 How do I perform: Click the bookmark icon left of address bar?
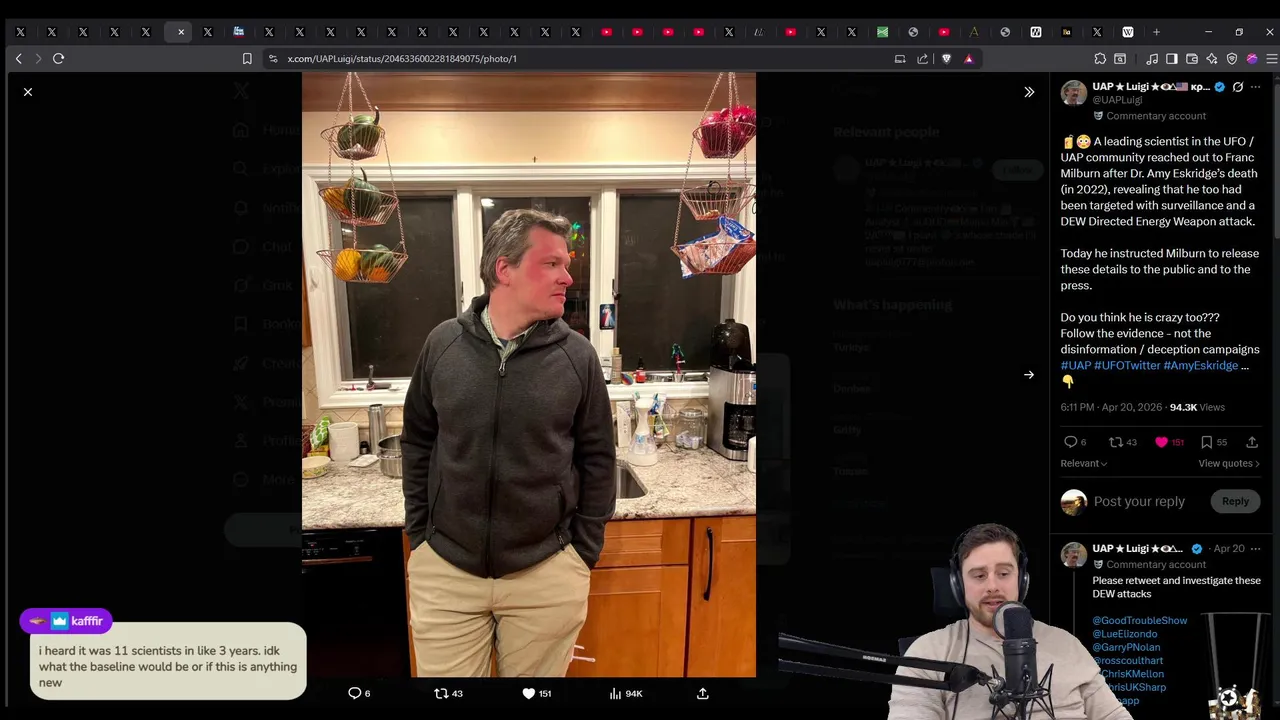point(247,59)
